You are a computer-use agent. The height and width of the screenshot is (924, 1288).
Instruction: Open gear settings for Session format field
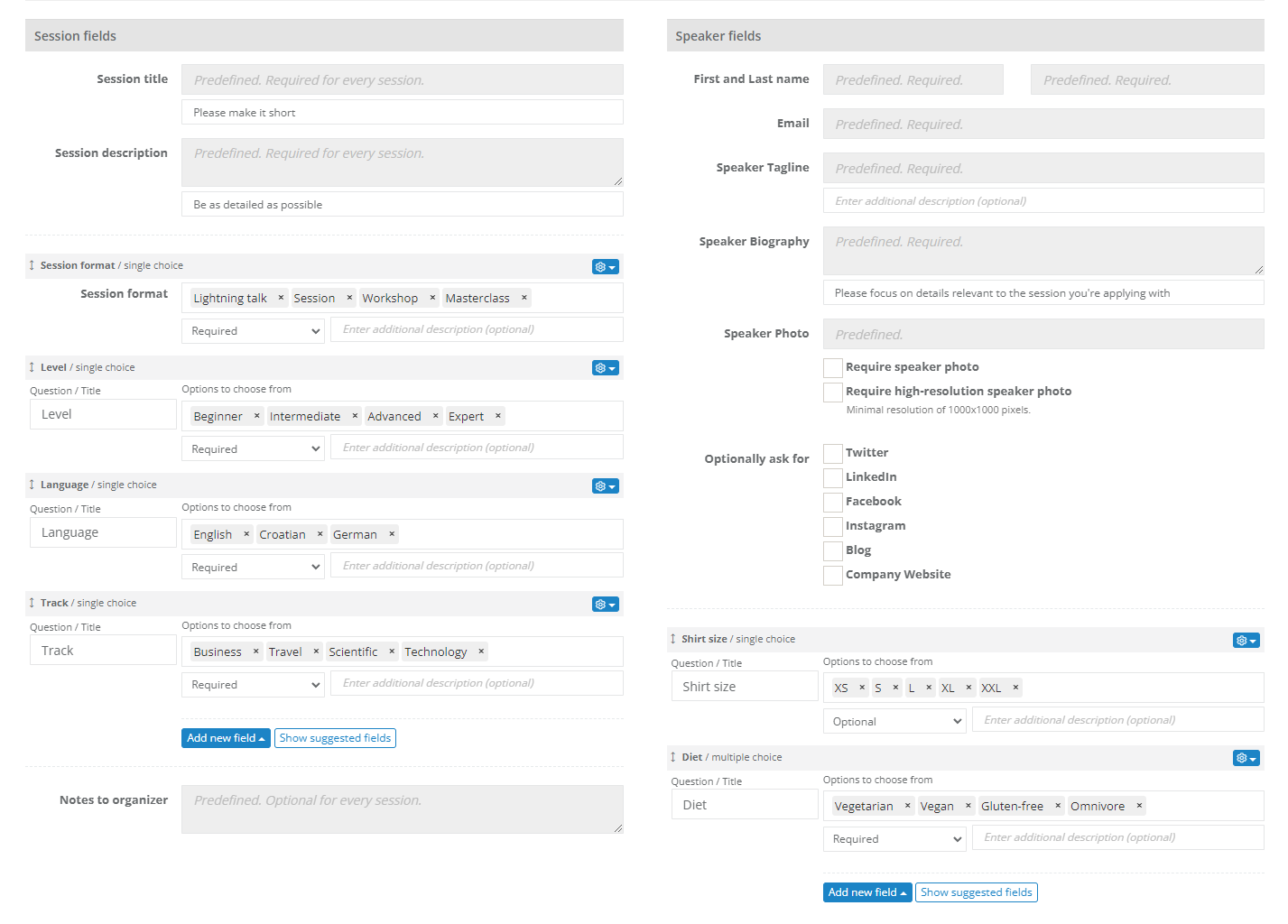[605, 267]
